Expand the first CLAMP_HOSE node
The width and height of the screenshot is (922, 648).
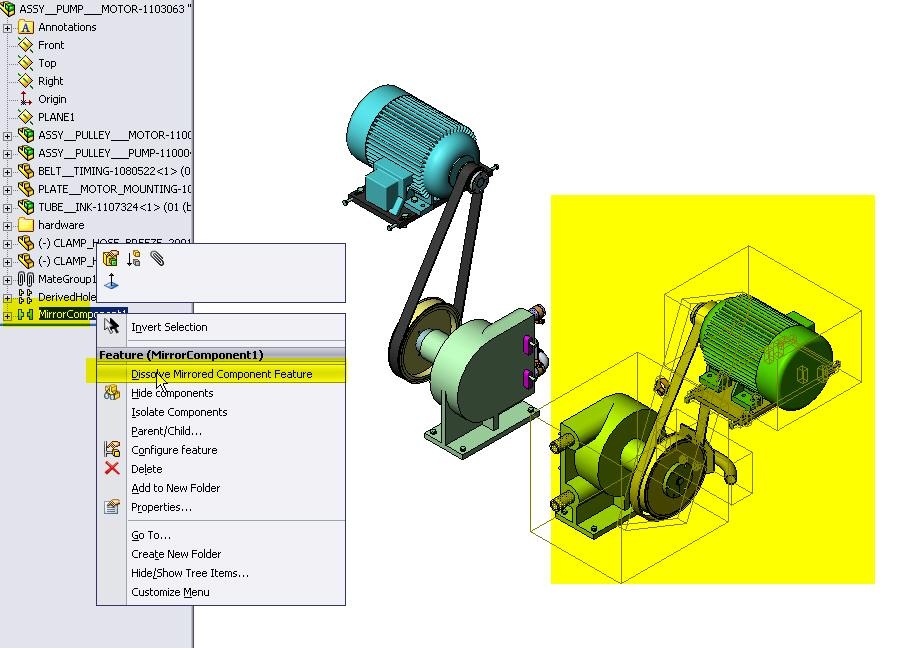(7, 244)
